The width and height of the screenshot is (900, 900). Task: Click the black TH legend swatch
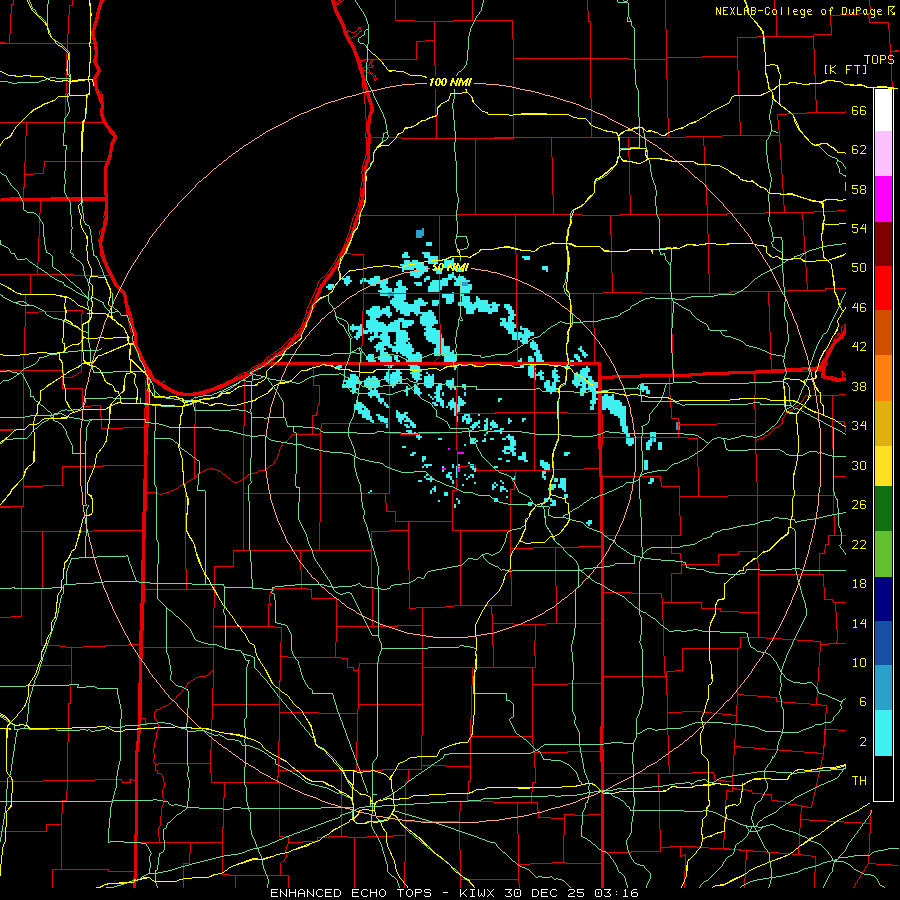pos(883,778)
